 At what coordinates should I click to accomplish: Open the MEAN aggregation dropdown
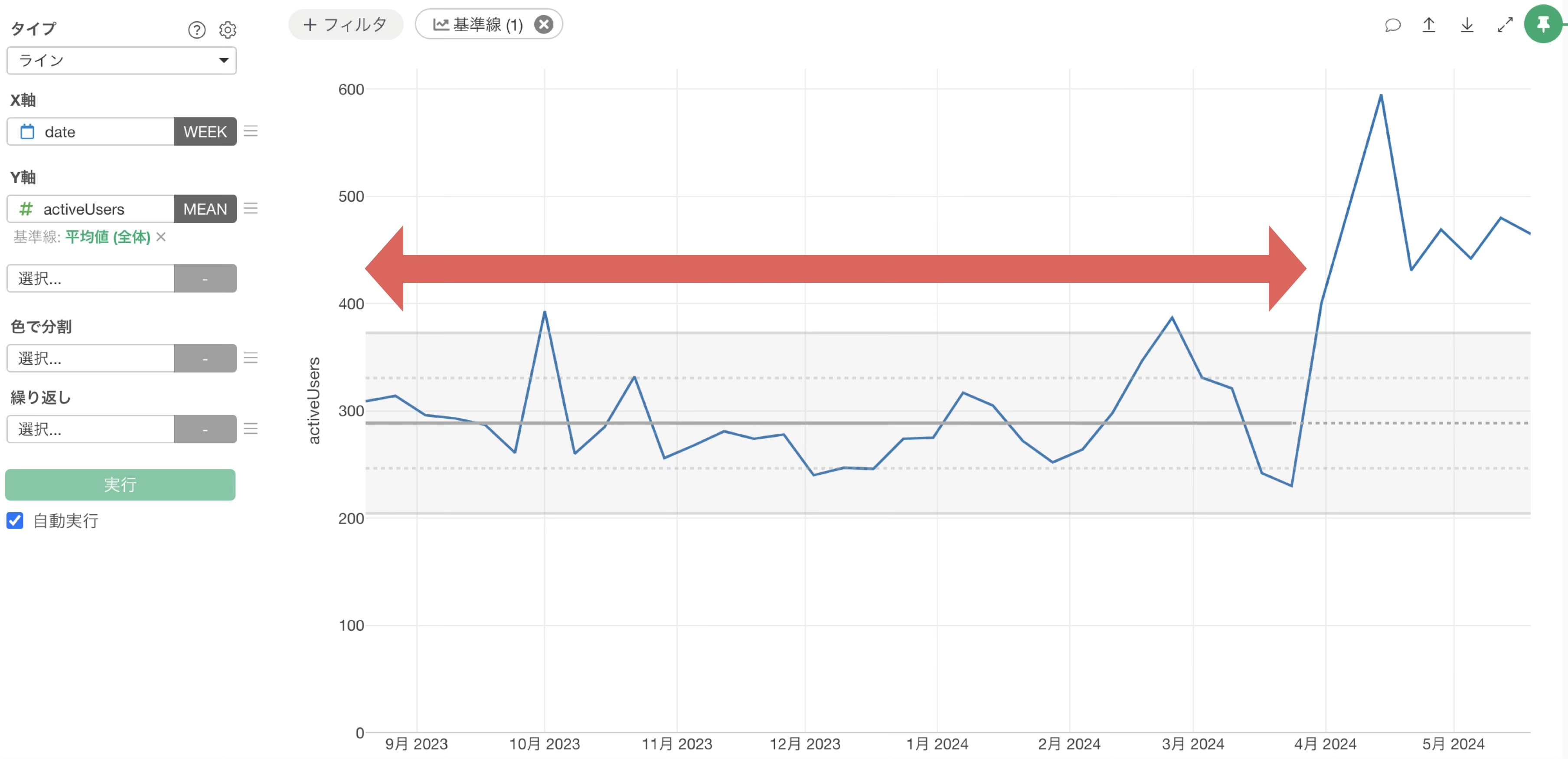[x=205, y=209]
